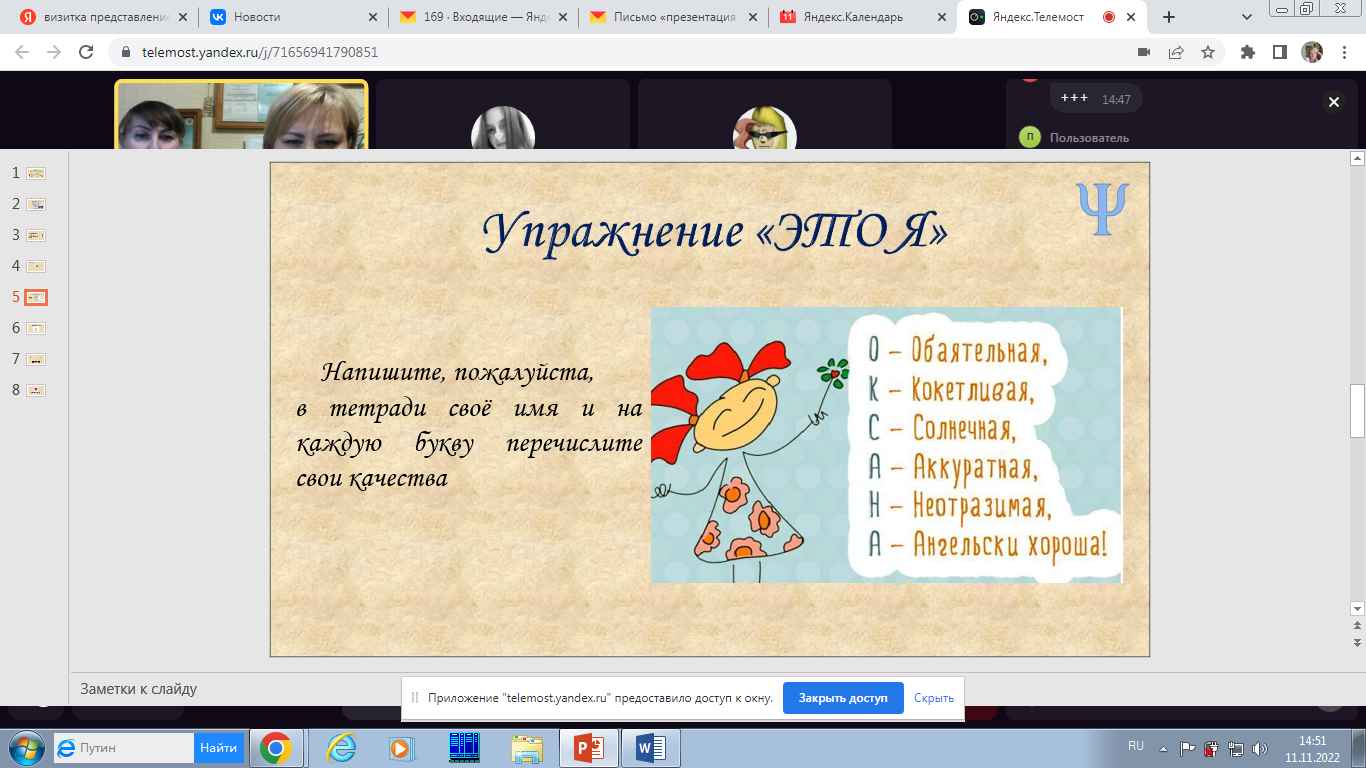Image resolution: width=1366 pixels, height=768 pixels.
Task: Click the RU language indicator
Action: click(1136, 747)
